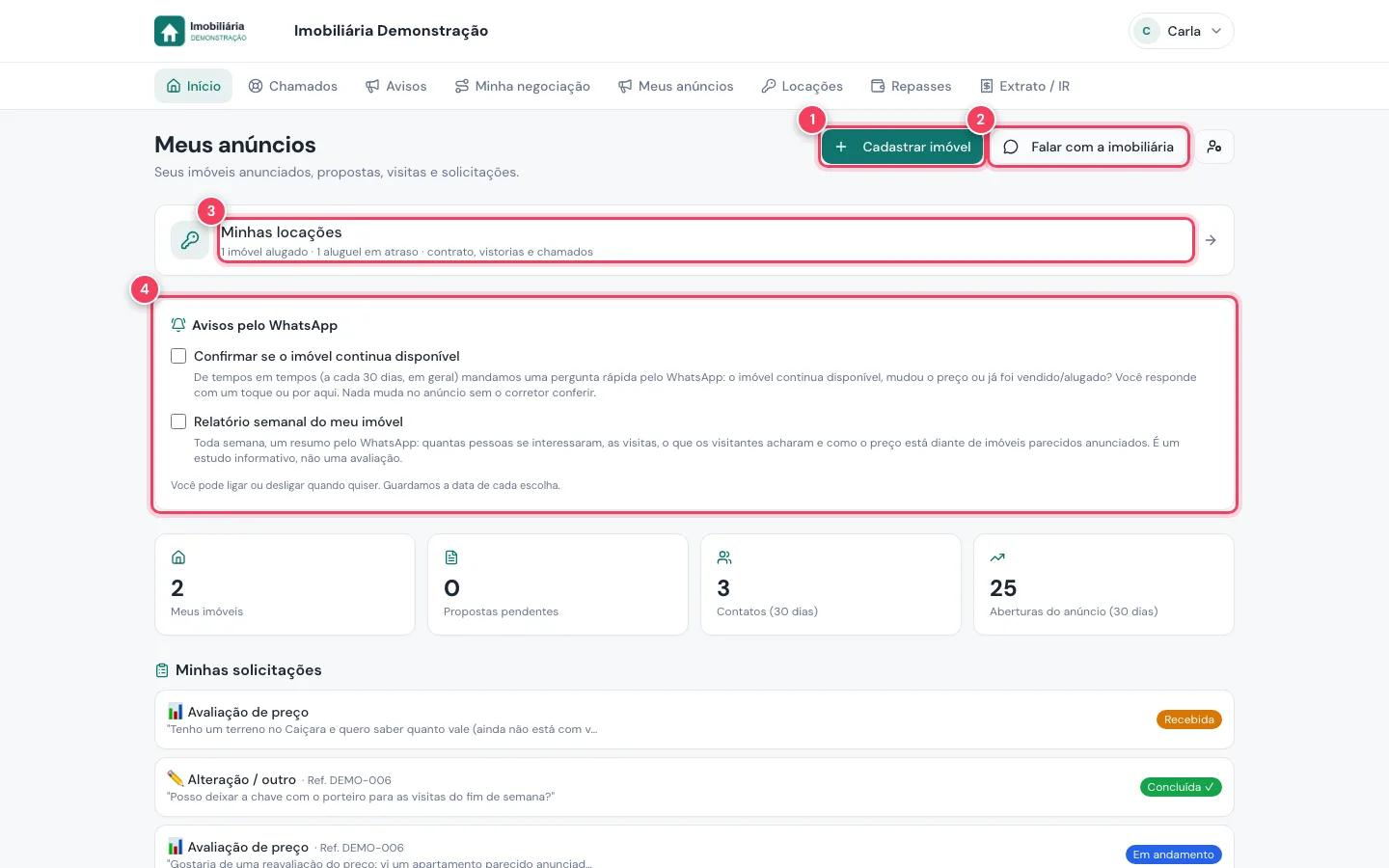Click the megaphone icon in Meus anúncios tab

pyautogui.click(x=625, y=86)
